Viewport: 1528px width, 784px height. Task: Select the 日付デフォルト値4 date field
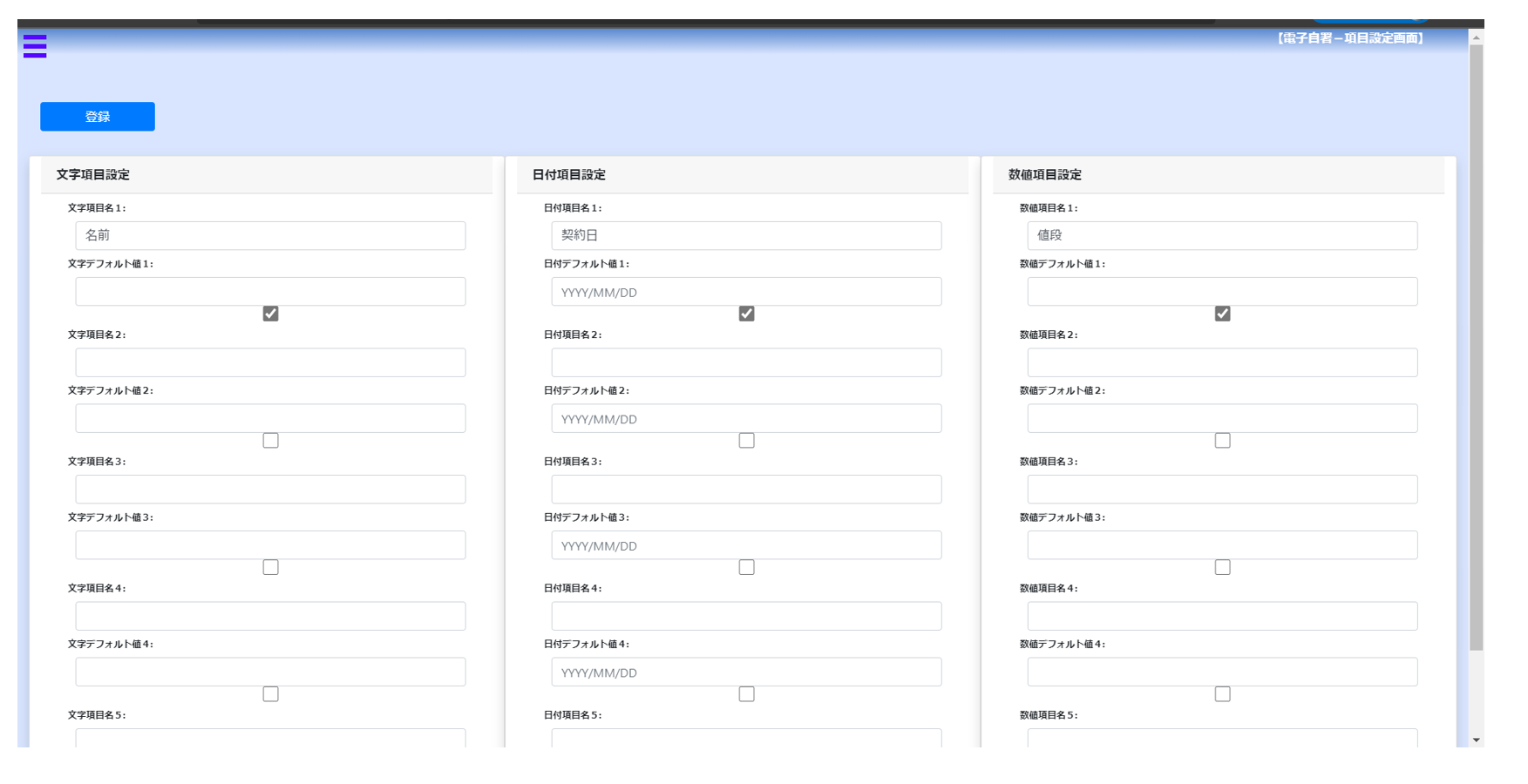click(x=746, y=672)
